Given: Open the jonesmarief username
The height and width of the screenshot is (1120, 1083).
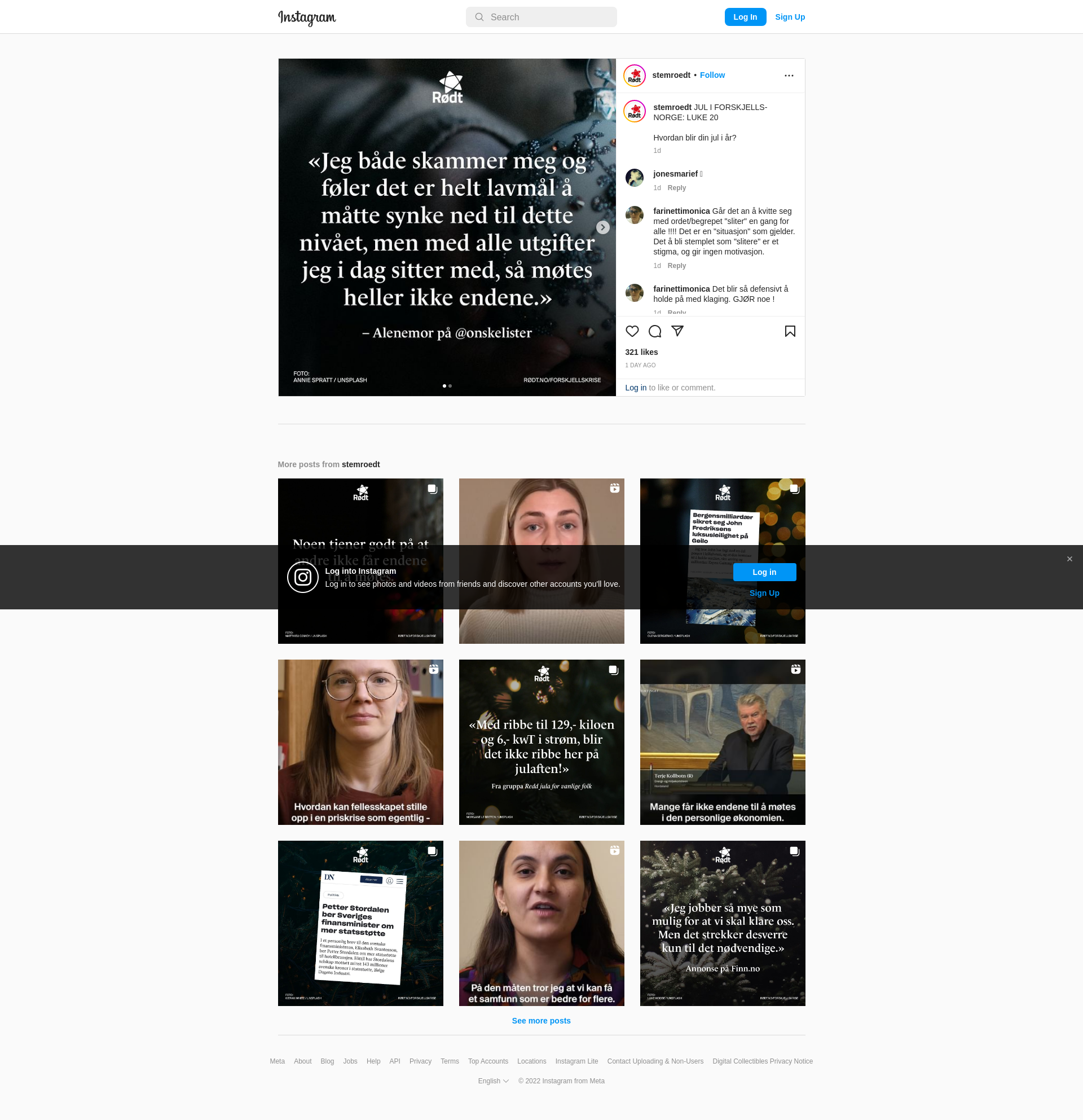Looking at the screenshot, I should click(x=675, y=174).
